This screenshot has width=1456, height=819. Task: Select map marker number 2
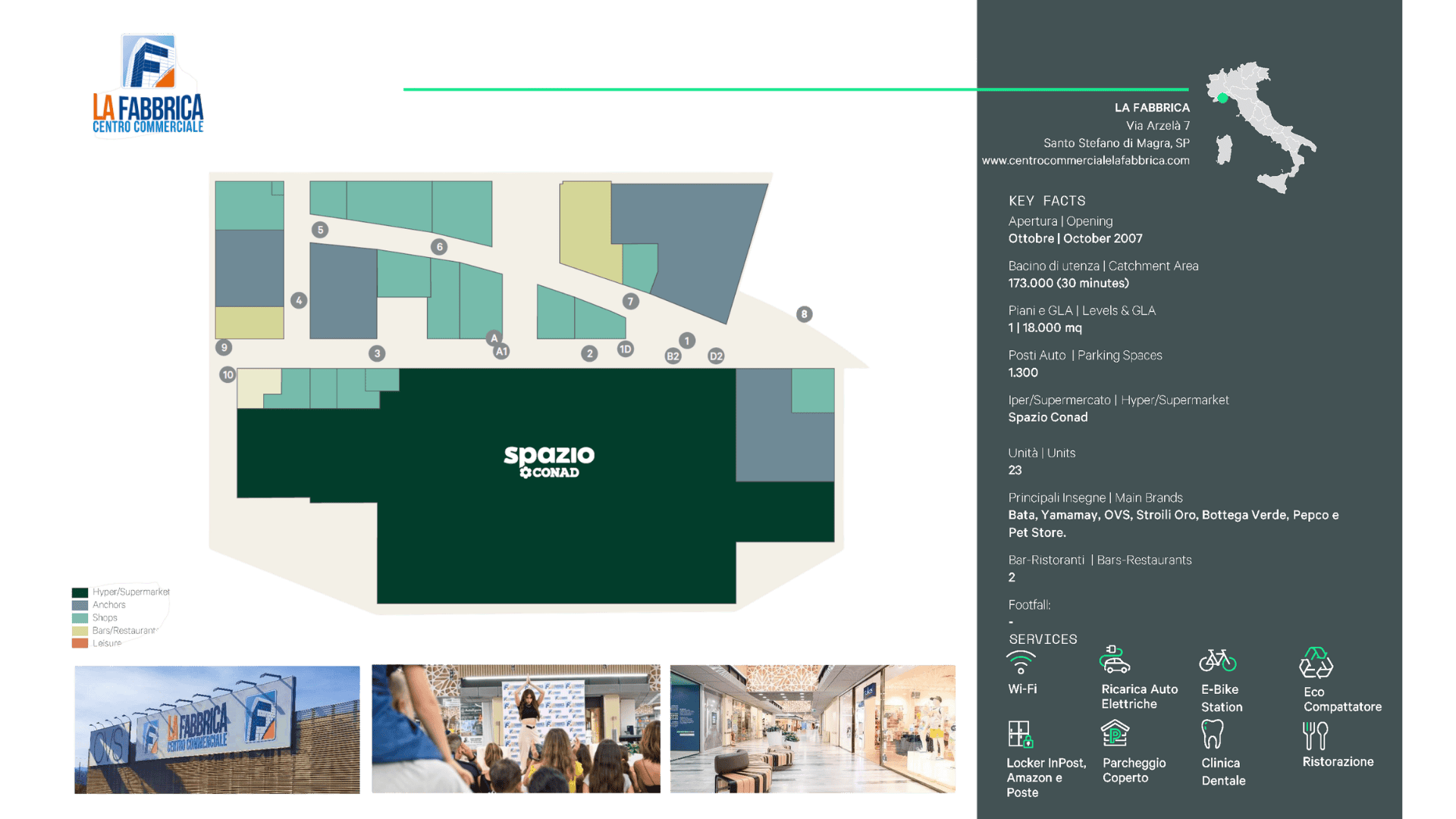589,353
